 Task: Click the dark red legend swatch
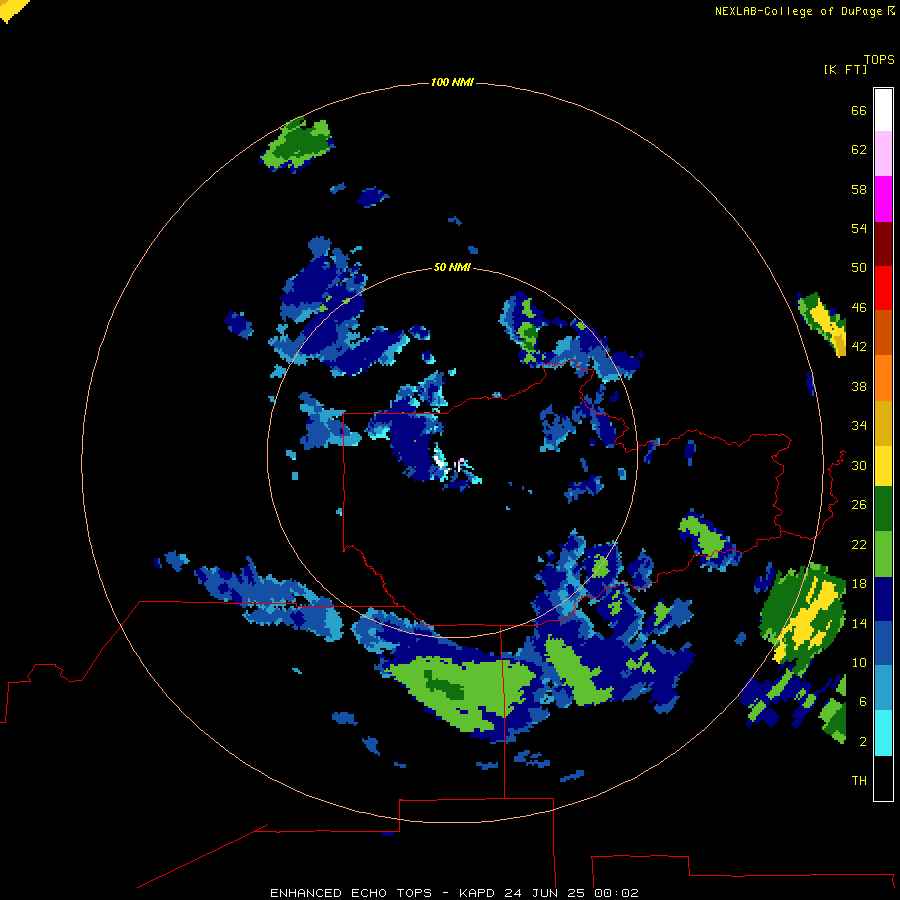[883, 243]
